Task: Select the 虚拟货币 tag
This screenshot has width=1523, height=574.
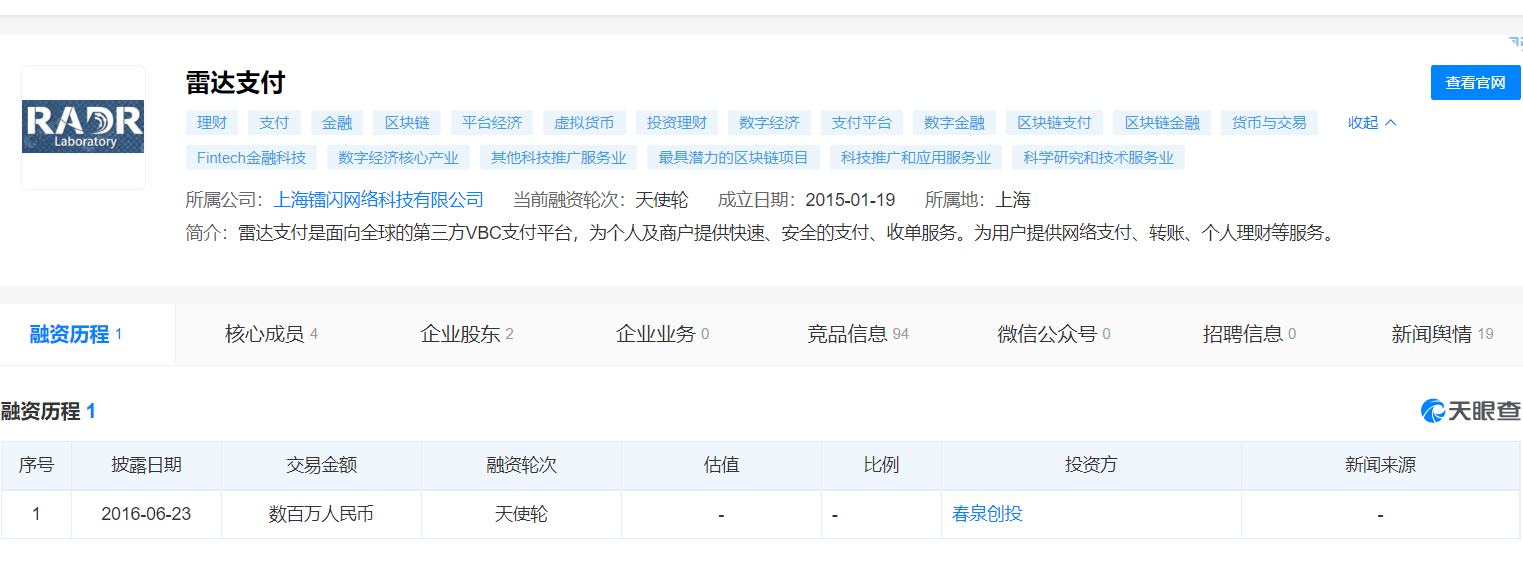Action: pos(585,123)
